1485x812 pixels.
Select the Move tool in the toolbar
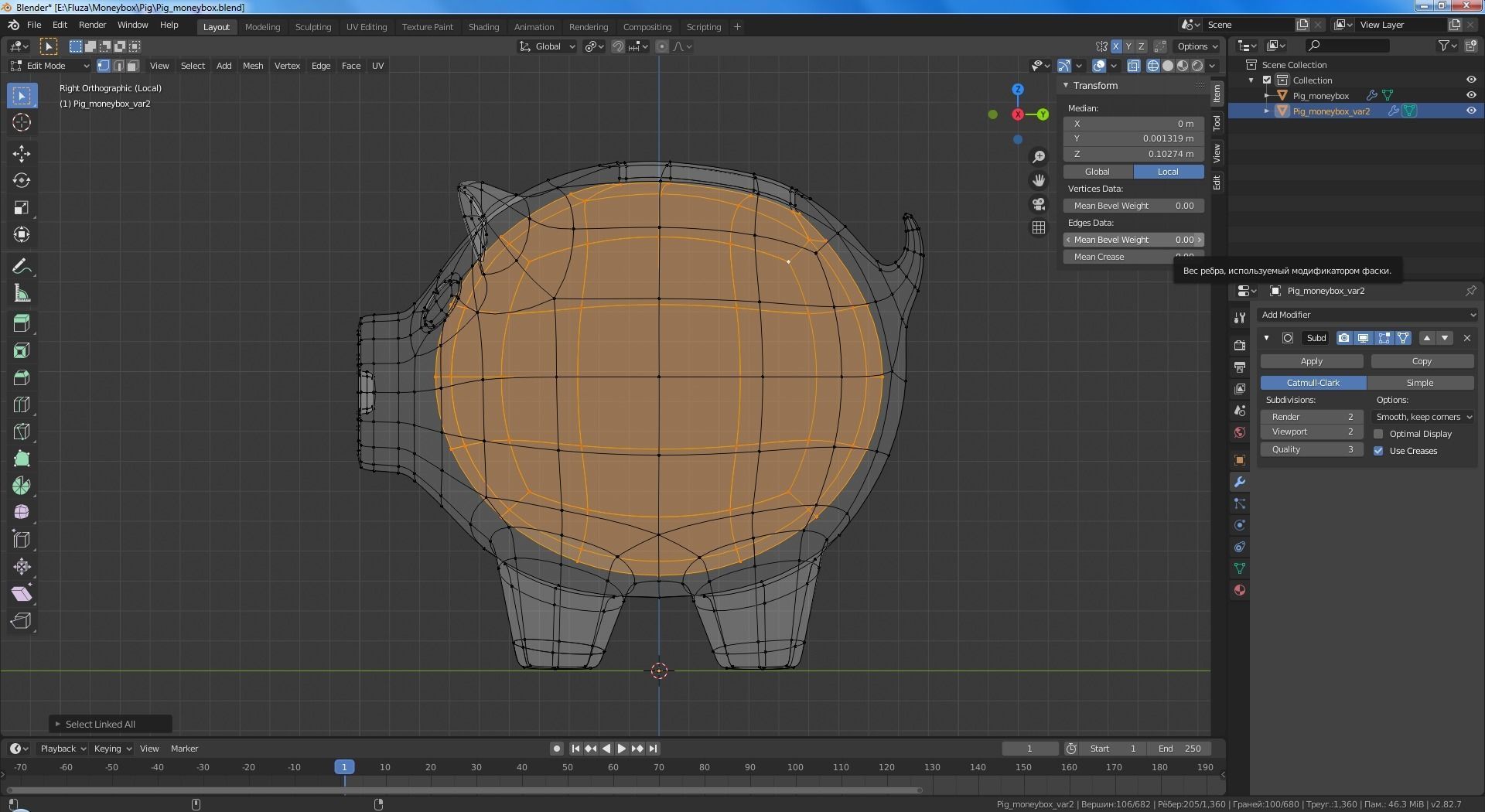(x=22, y=154)
